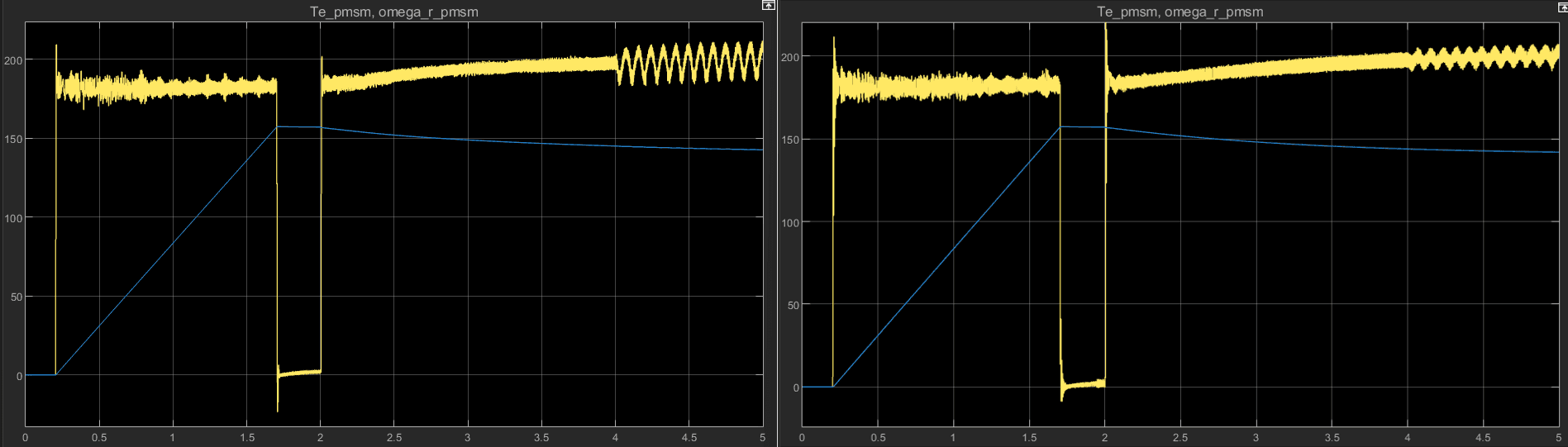The height and width of the screenshot is (447, 1568).
Task: Click the right scope's x-axis label 5
Action: 1558,437
